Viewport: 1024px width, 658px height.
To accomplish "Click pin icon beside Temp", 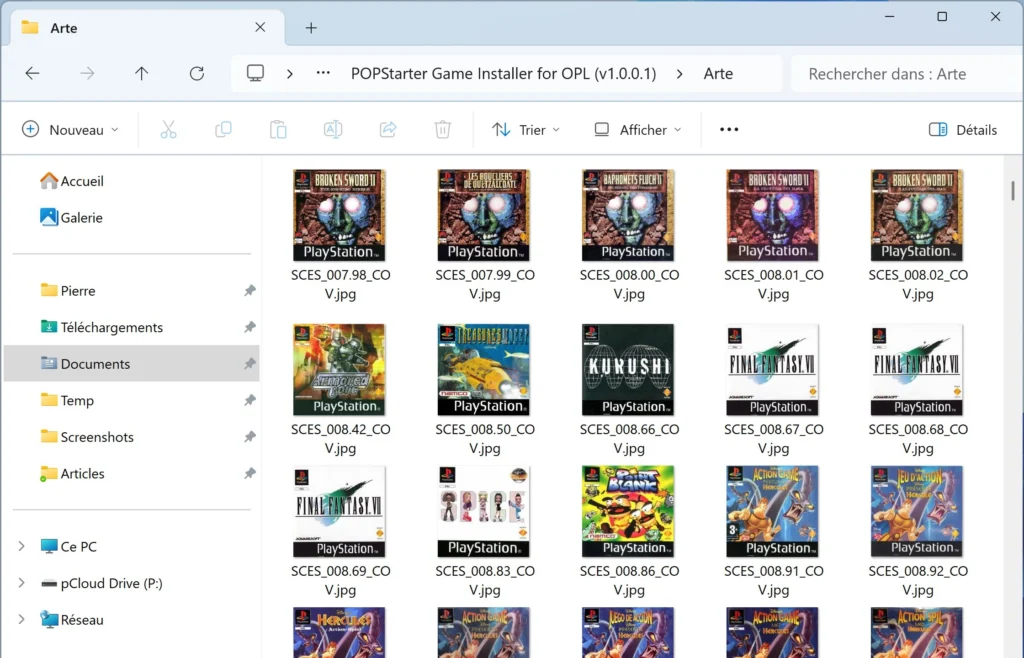I will pos(249,400).
